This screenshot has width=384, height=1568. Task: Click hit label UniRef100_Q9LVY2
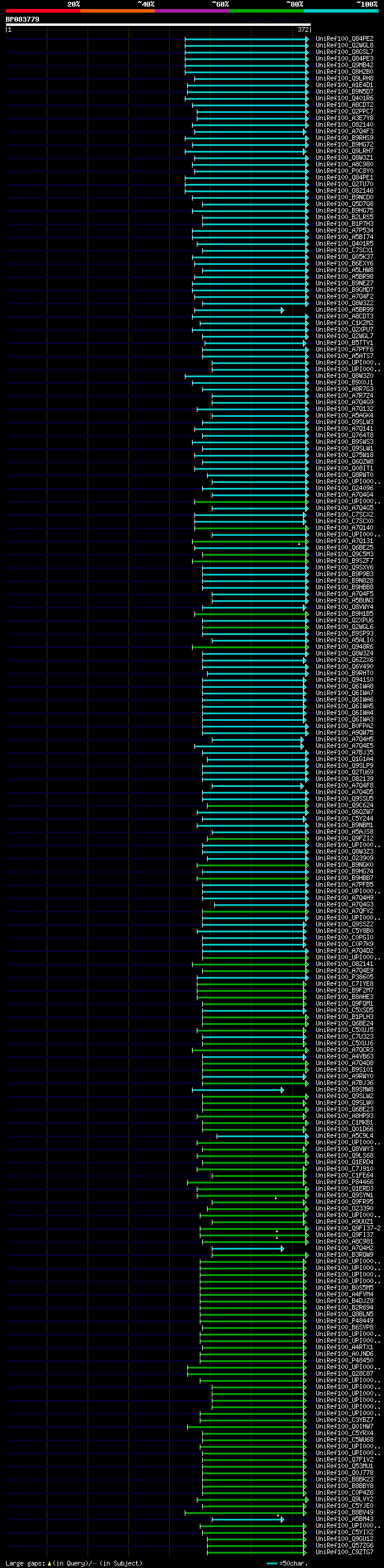tap(344, 1500)
